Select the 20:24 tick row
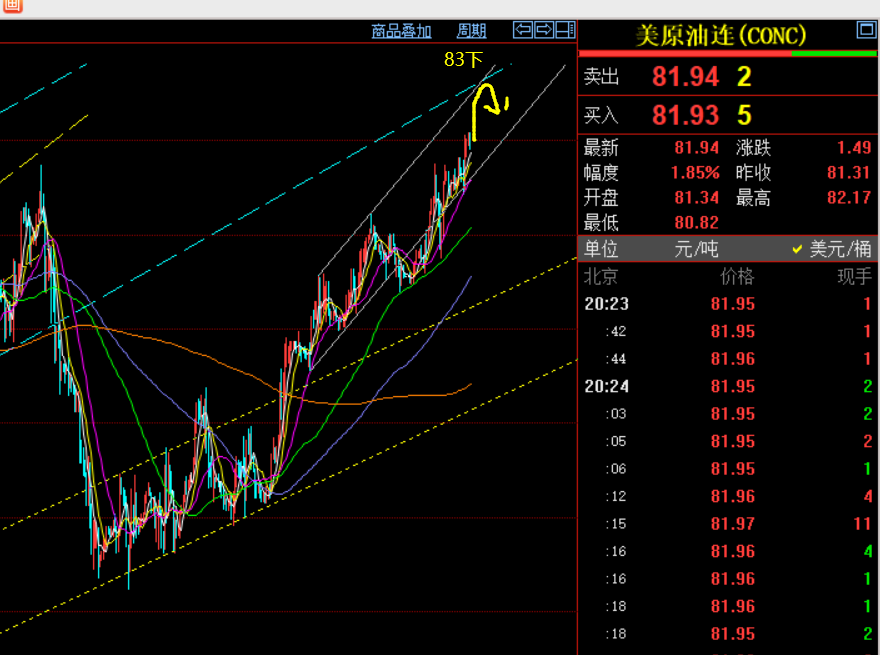Screen dimensions: 880x655 pyautogui.click(x=728, y=387)
